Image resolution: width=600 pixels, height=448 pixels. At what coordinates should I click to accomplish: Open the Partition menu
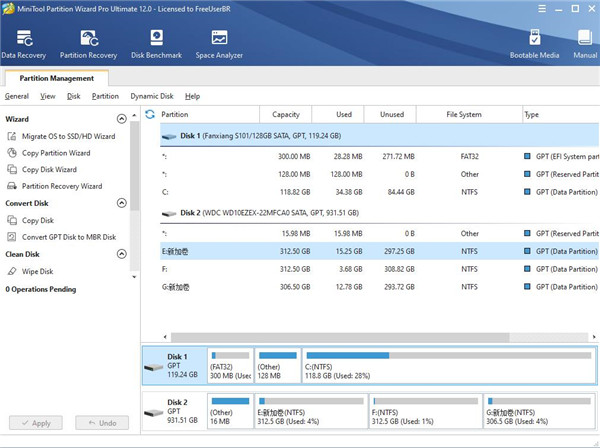[x=105, y=96]
